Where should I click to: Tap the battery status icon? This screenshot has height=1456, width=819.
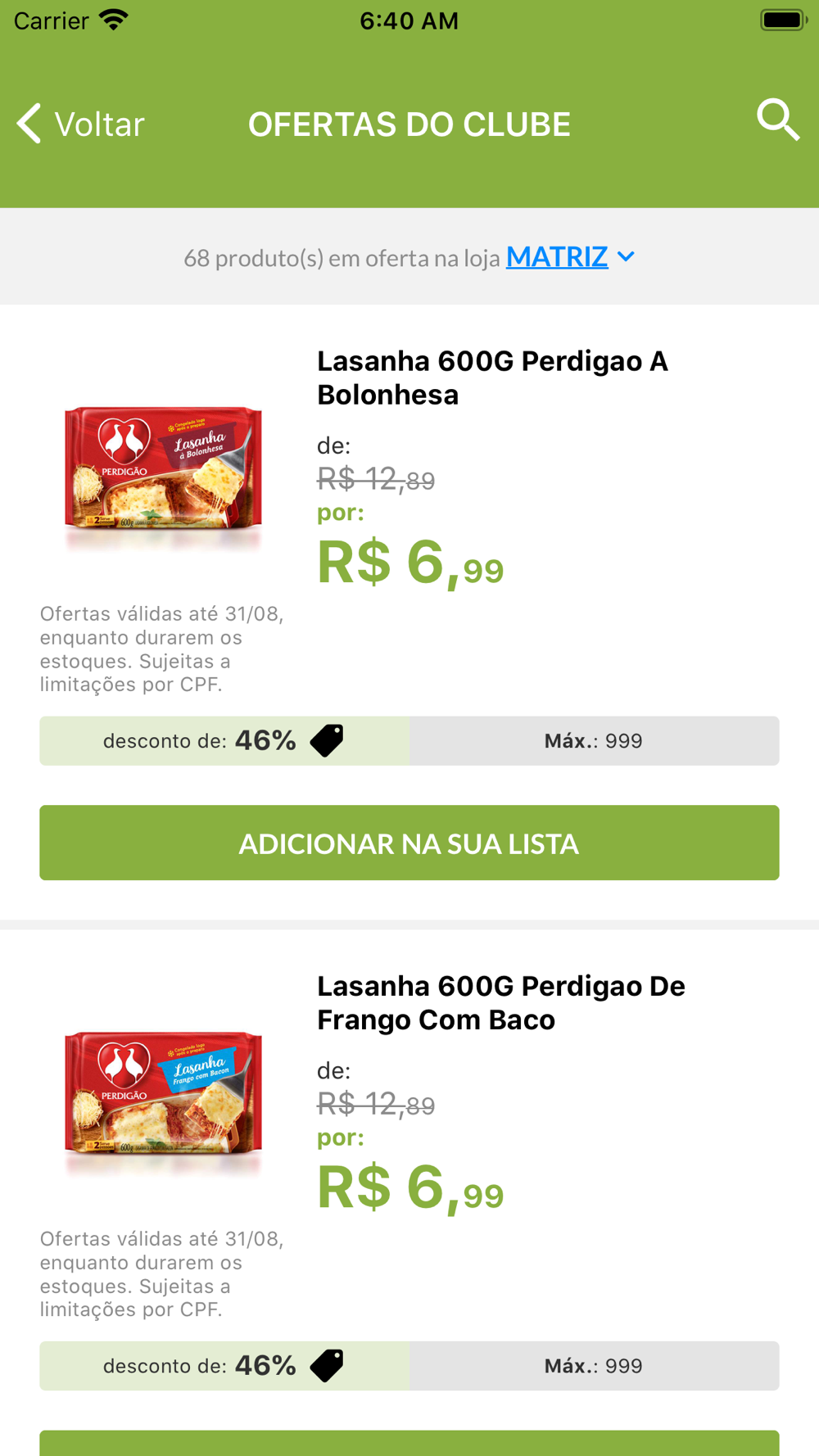tap(783, 20)
